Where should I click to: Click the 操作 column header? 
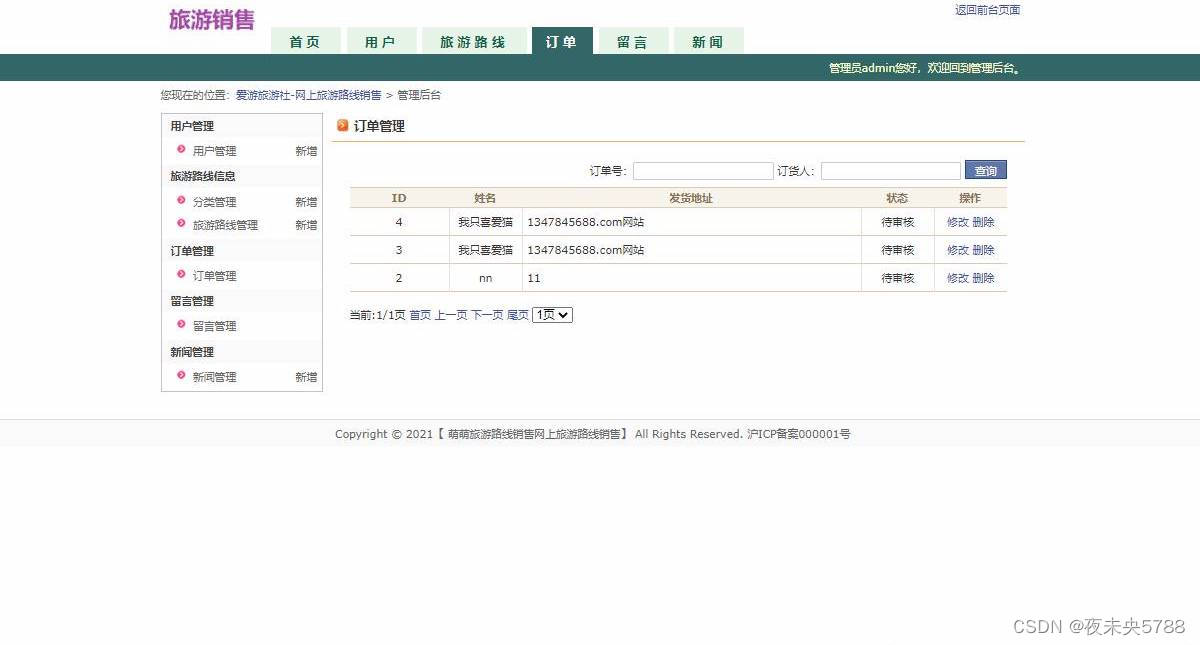click(x=970, y=198)
